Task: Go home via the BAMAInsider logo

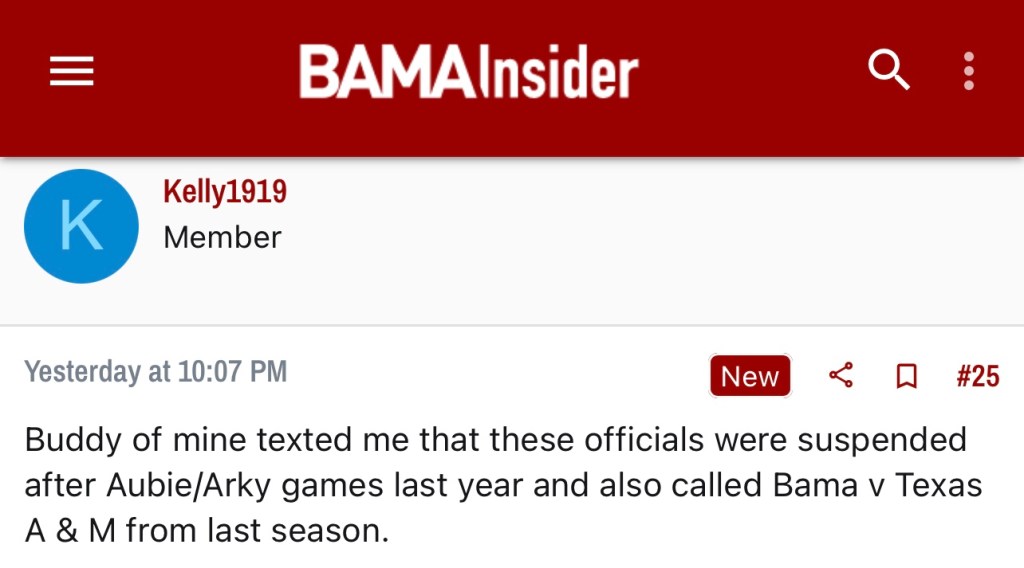Action: click(468, 72)
